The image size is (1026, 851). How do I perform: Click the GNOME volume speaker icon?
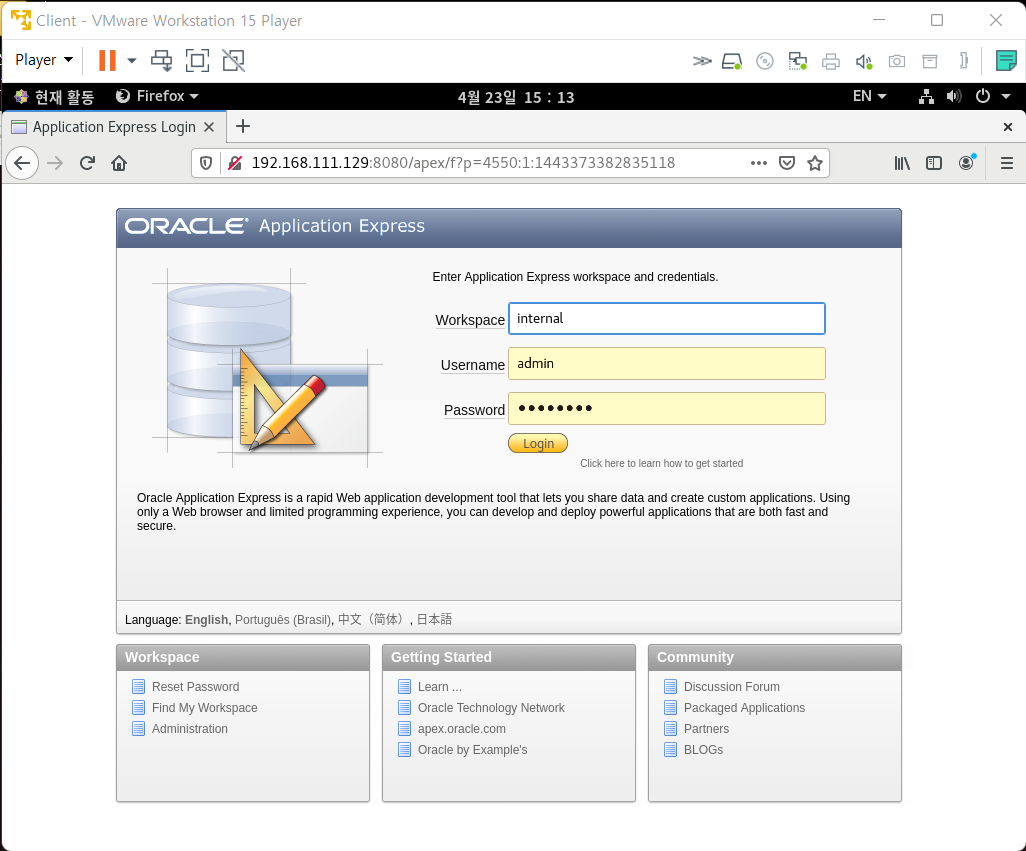pyautogui.click(x=954, y=97)
